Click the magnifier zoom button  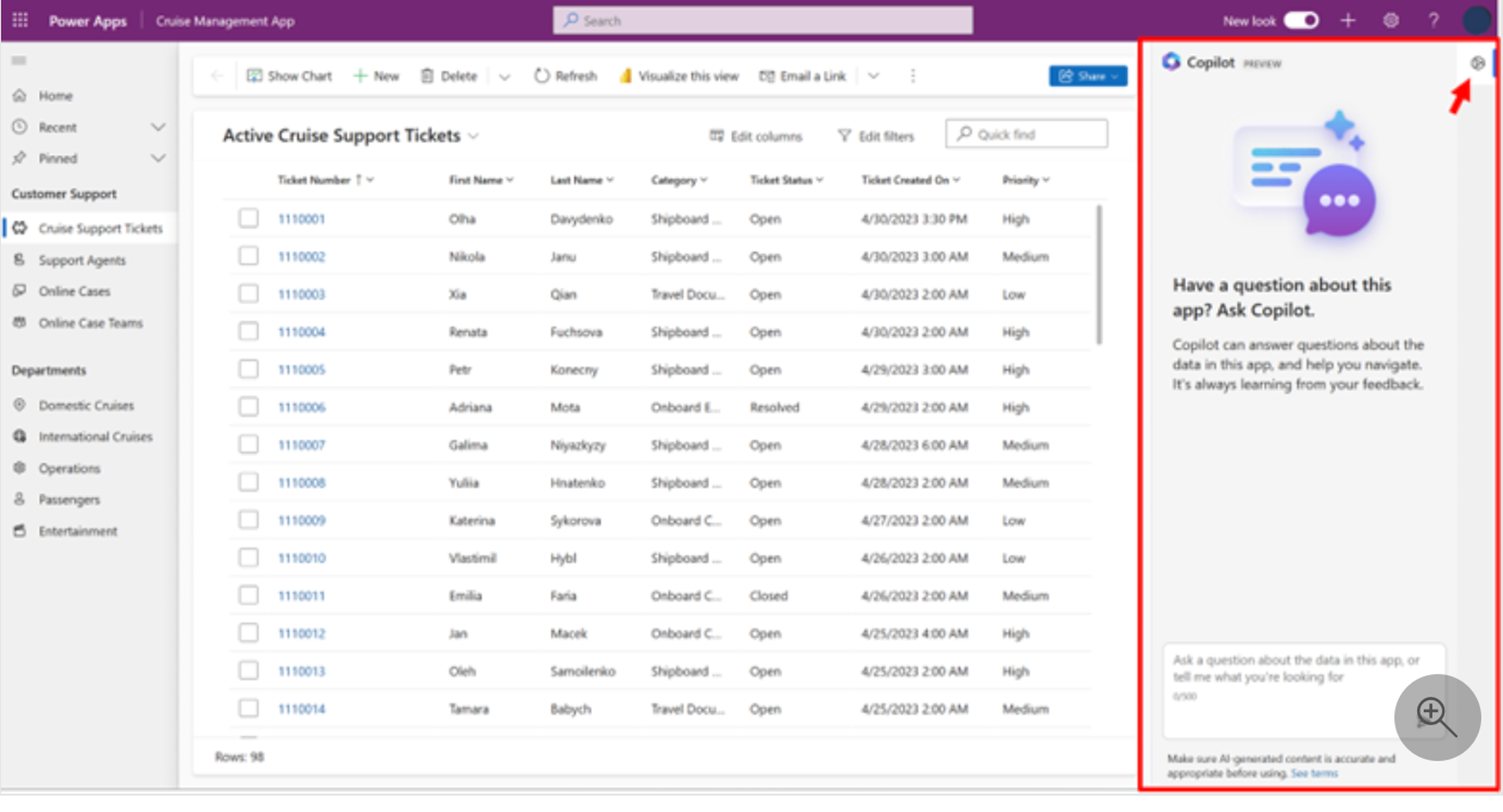pyautogui.click(x=1437, y=717)
